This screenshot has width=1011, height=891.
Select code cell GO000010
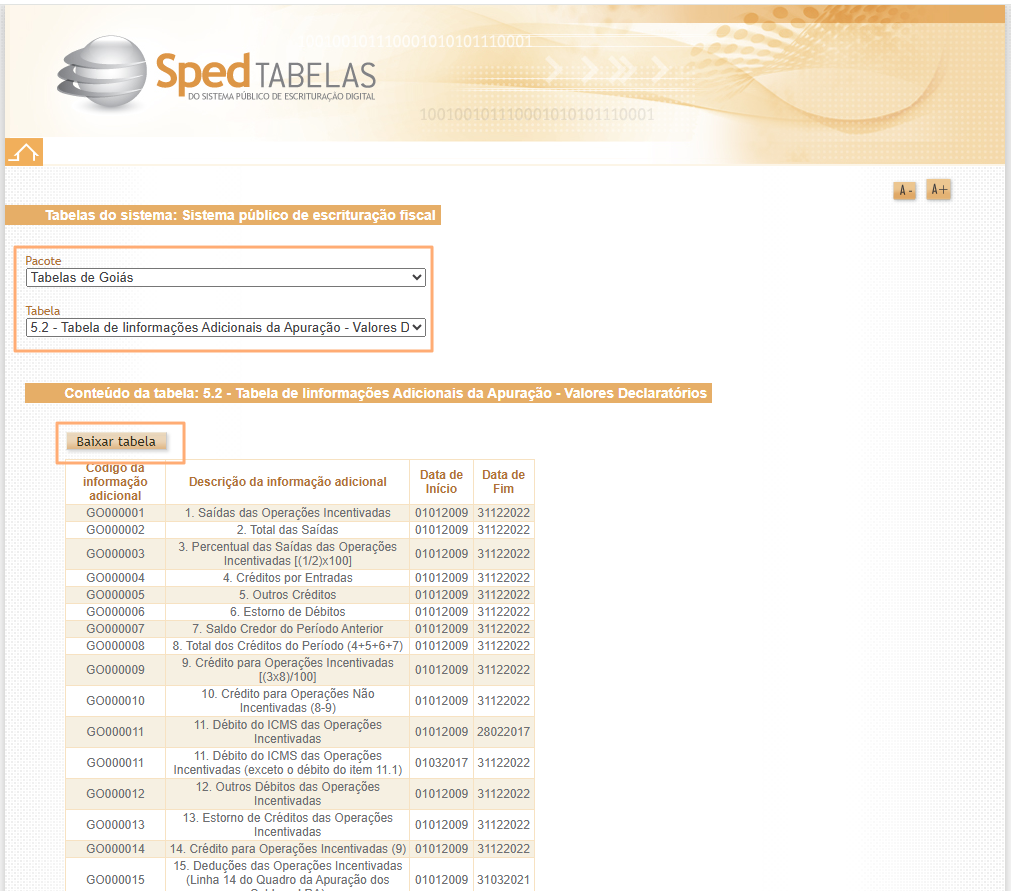[115, 701]
